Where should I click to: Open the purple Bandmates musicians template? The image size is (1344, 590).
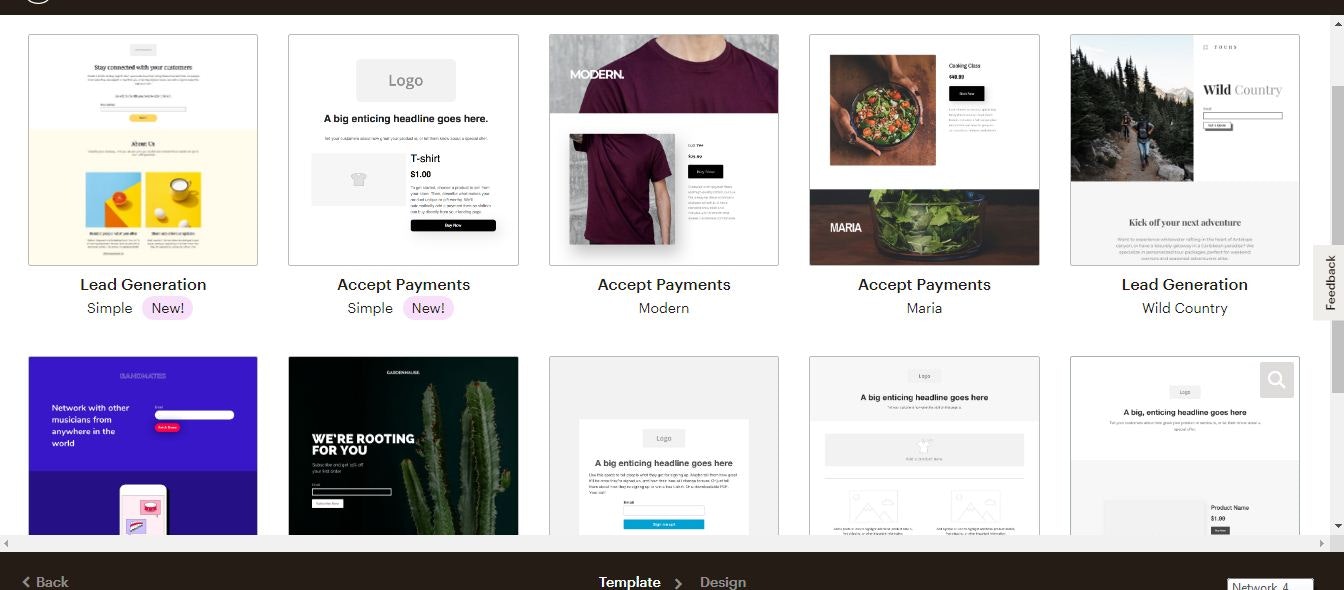(x=143, y=446)
